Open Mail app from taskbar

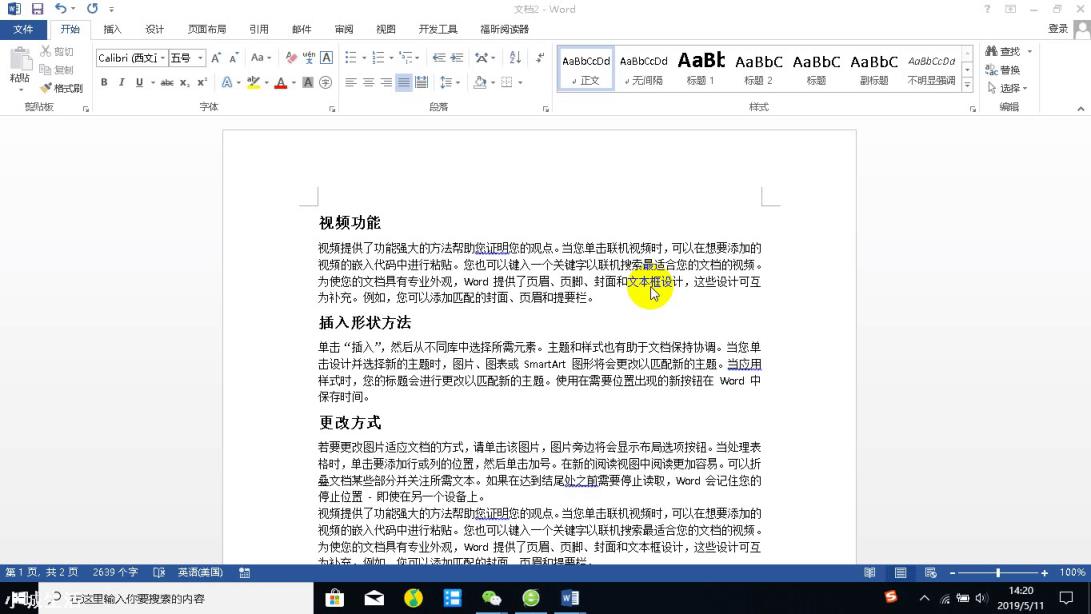pos(374,598)
